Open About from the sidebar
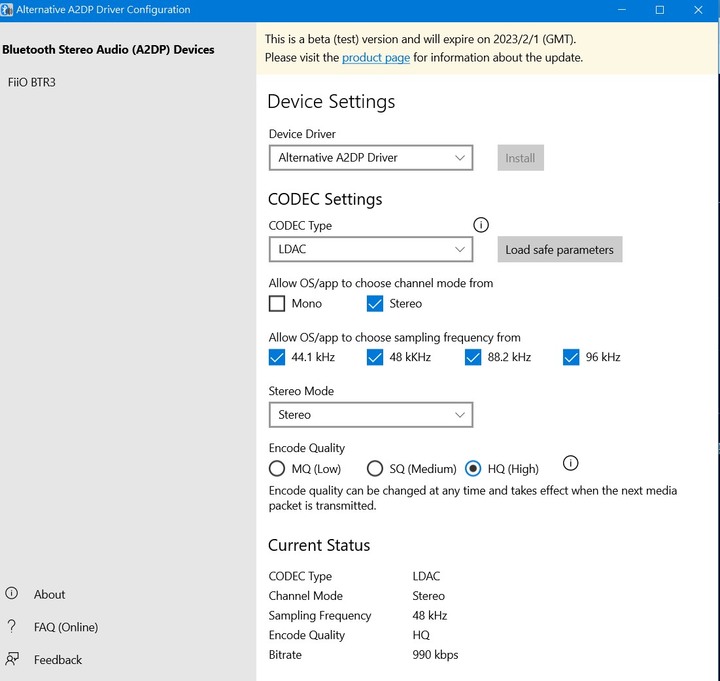 click(x=50, y=594)
